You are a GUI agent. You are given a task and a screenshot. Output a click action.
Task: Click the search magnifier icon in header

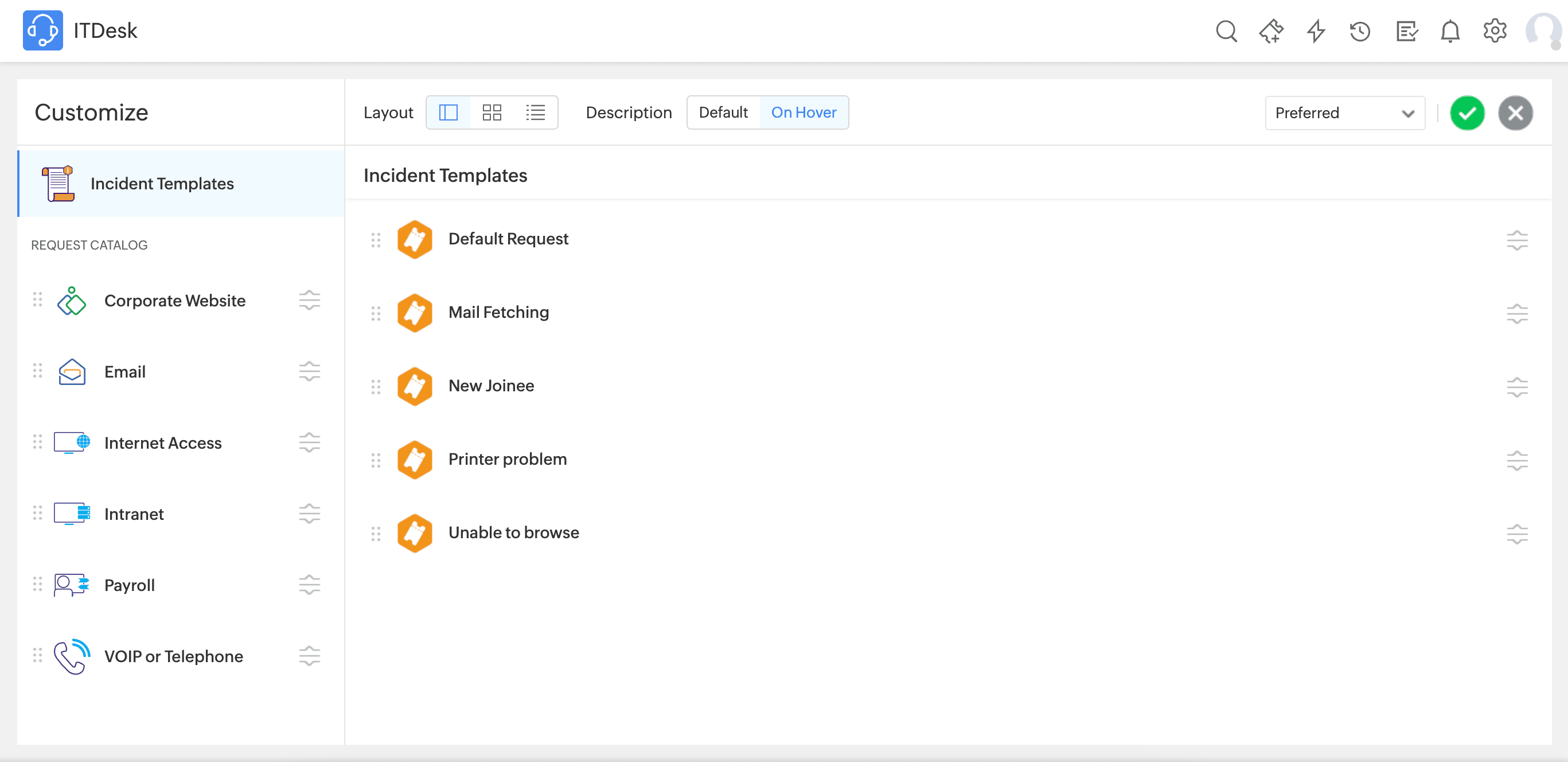point(1226,31)
